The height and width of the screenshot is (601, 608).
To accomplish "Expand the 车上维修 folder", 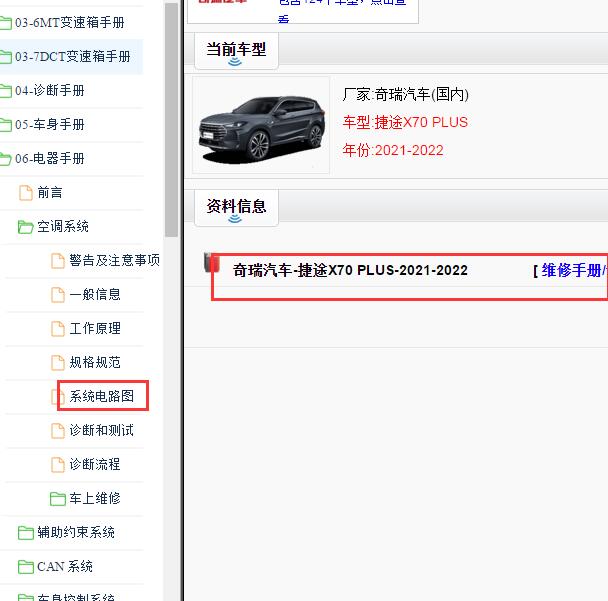I will [x=95, y=498].
